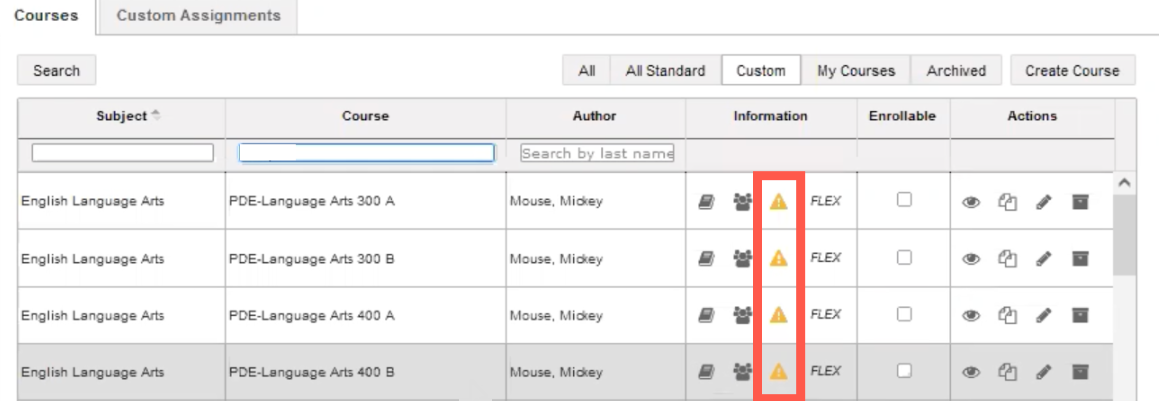The image size is (1159, 401).
Task: Sort table by Subject column header
Action: [121, 116]
